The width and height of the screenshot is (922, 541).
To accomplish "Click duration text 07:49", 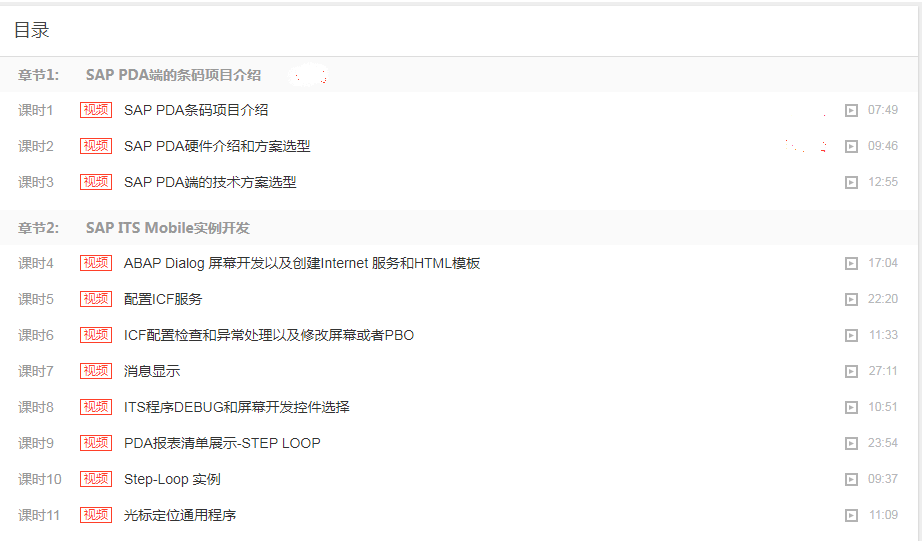I will 883,110.
